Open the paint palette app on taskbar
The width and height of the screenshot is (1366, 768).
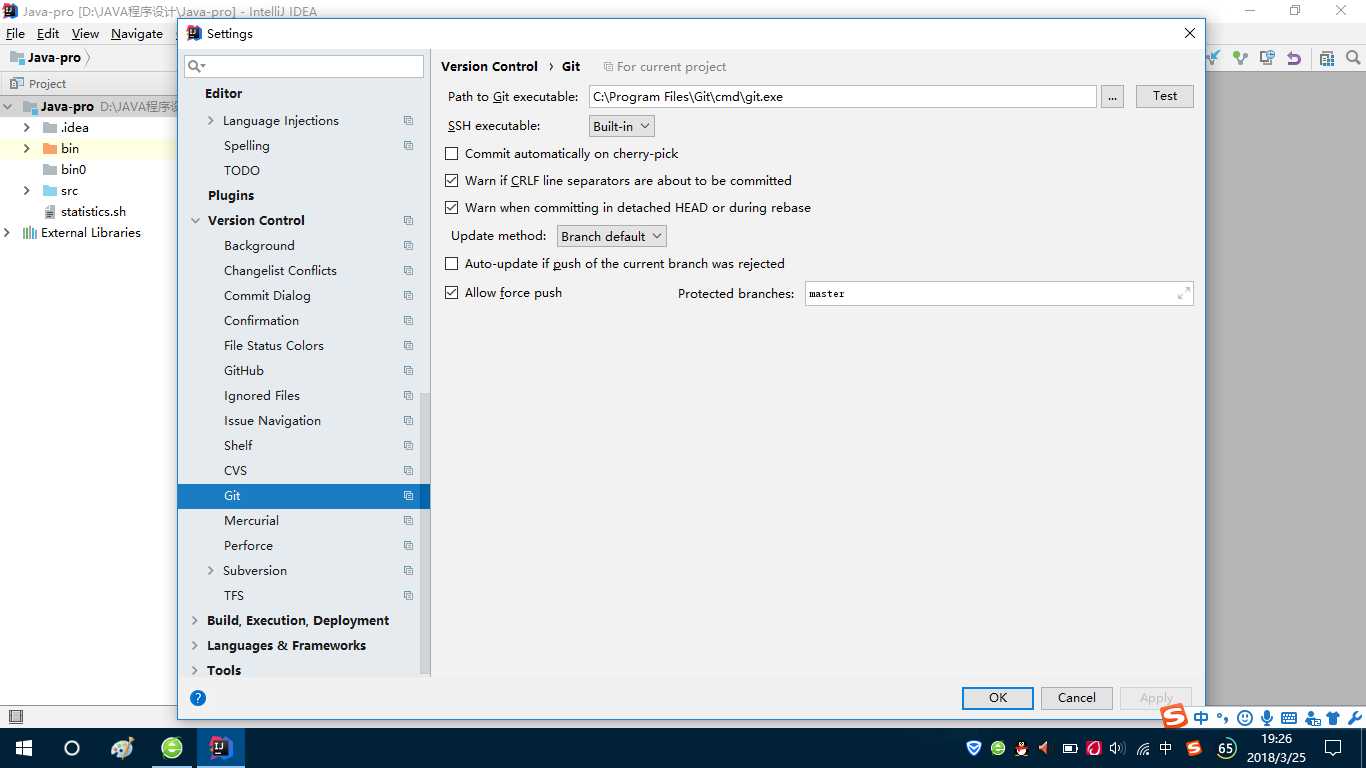point(122,748)
